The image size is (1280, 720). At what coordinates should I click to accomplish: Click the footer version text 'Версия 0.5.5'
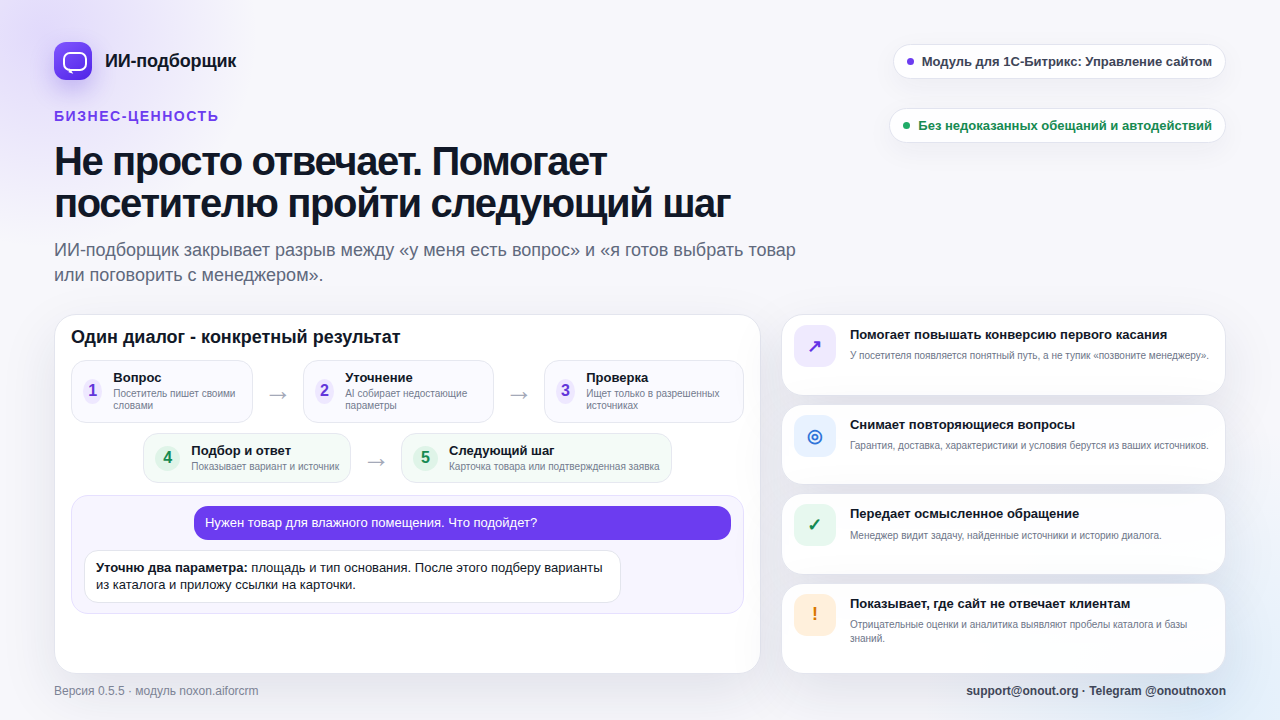156,691
